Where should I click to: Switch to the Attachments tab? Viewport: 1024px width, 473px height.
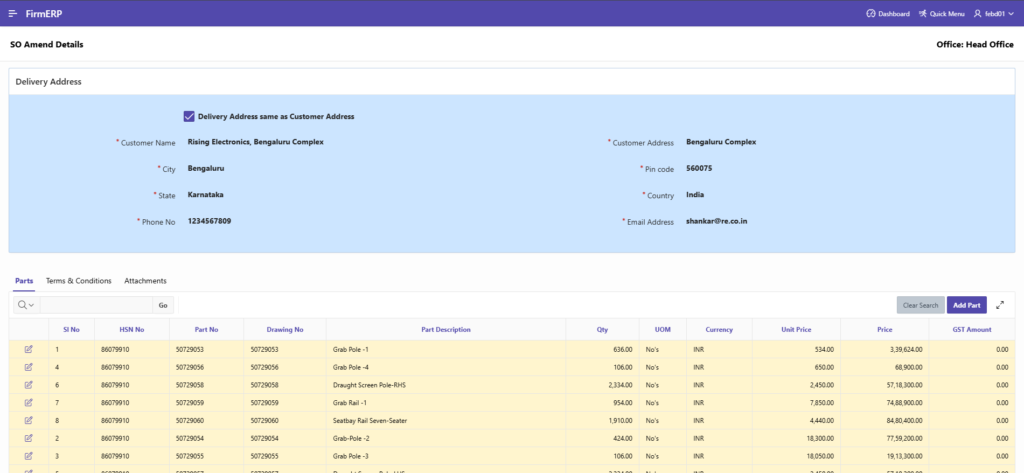145,281
